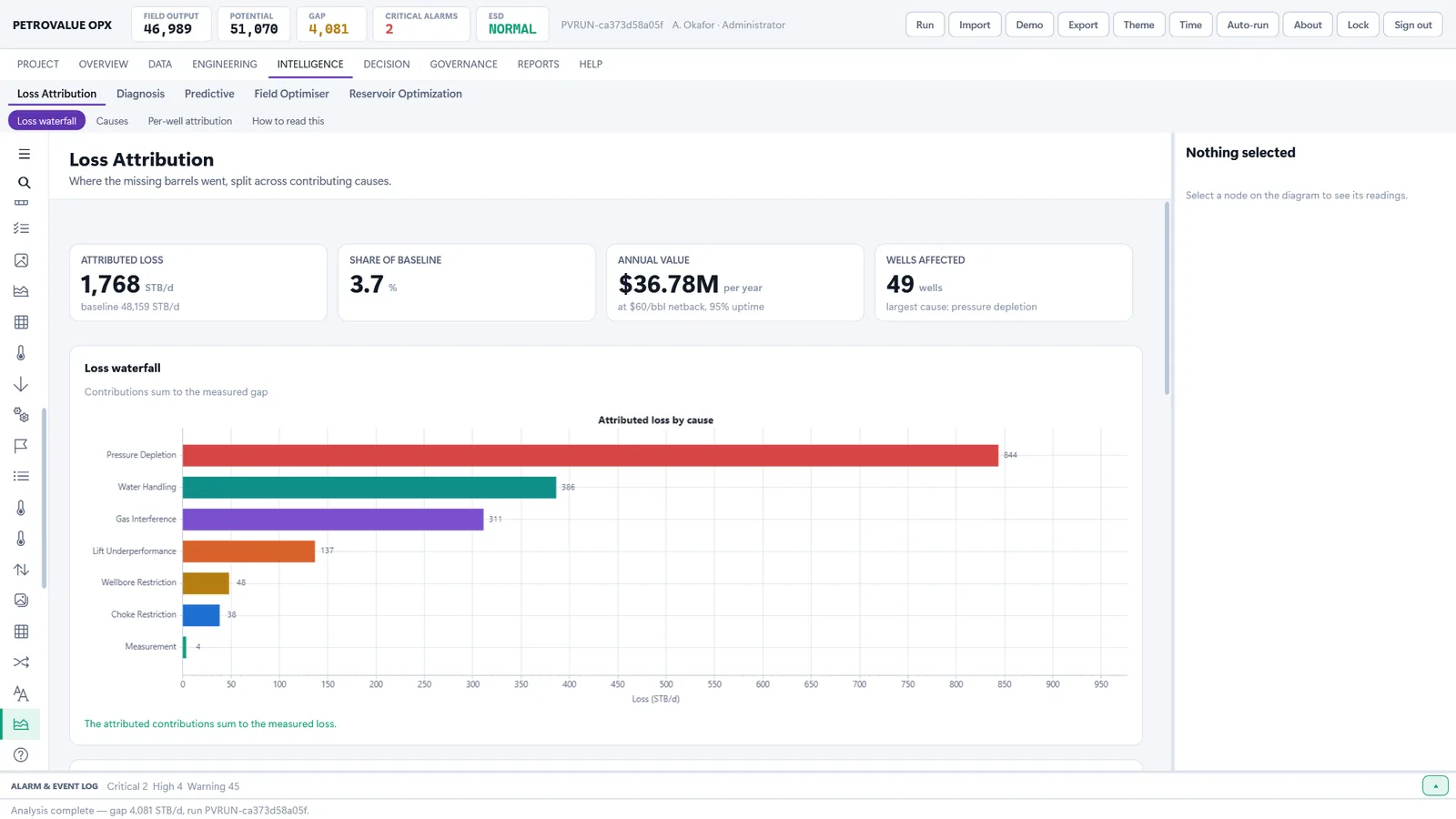Open the translate letters sidebar icon

(21, 693)
